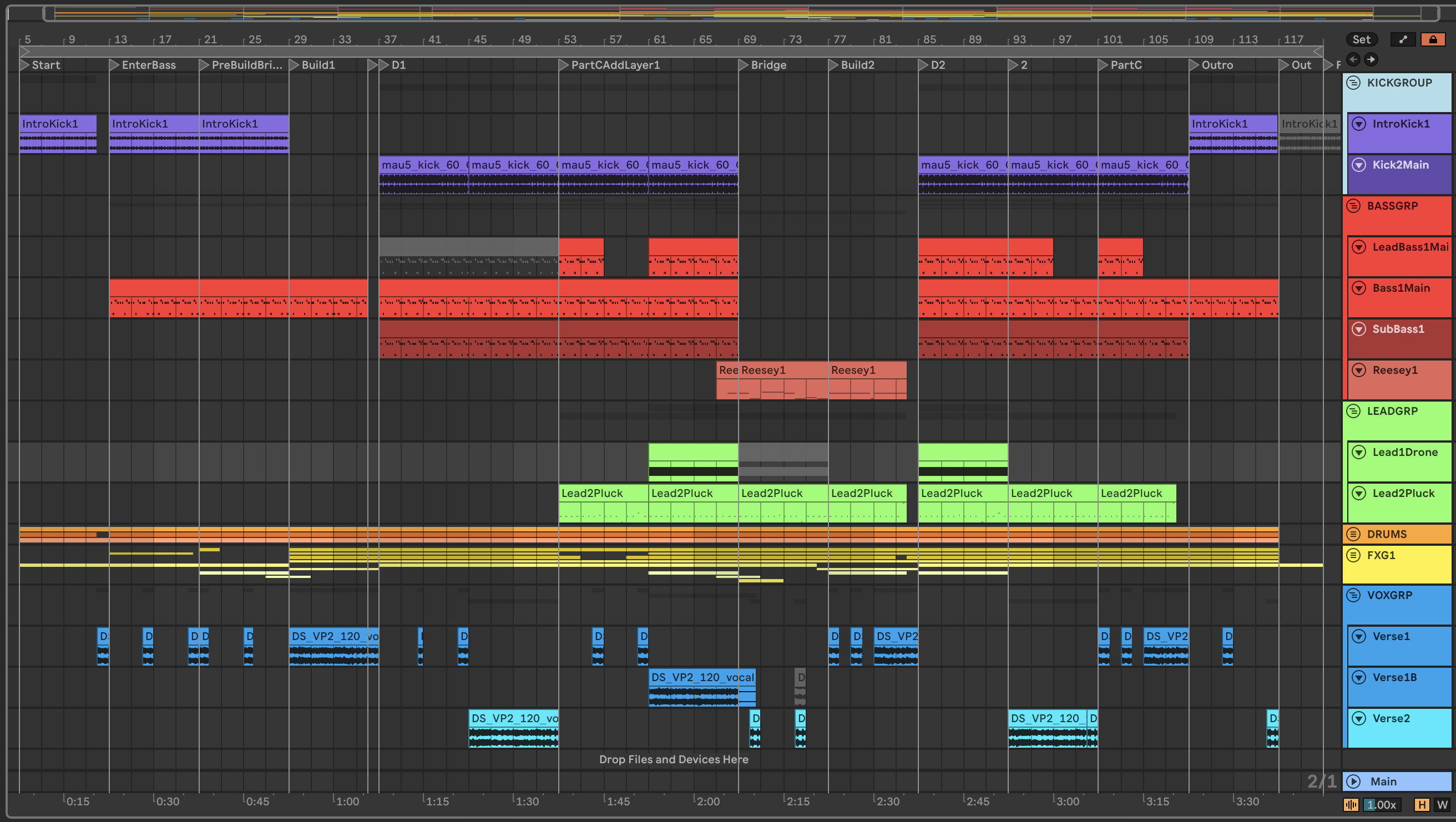Screen dimensions: 1456x822
Task: Select the first mau5_kick_60 clip at D1
Action: [x=423, y=175]
